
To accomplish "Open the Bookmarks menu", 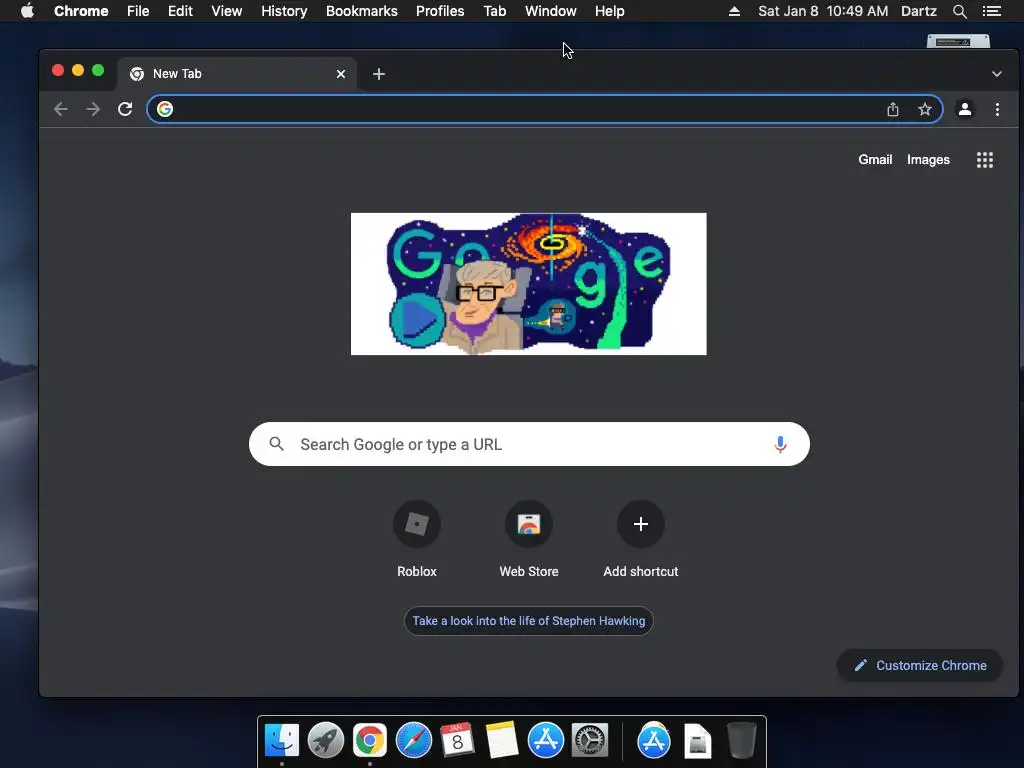I will click(362, 11).
